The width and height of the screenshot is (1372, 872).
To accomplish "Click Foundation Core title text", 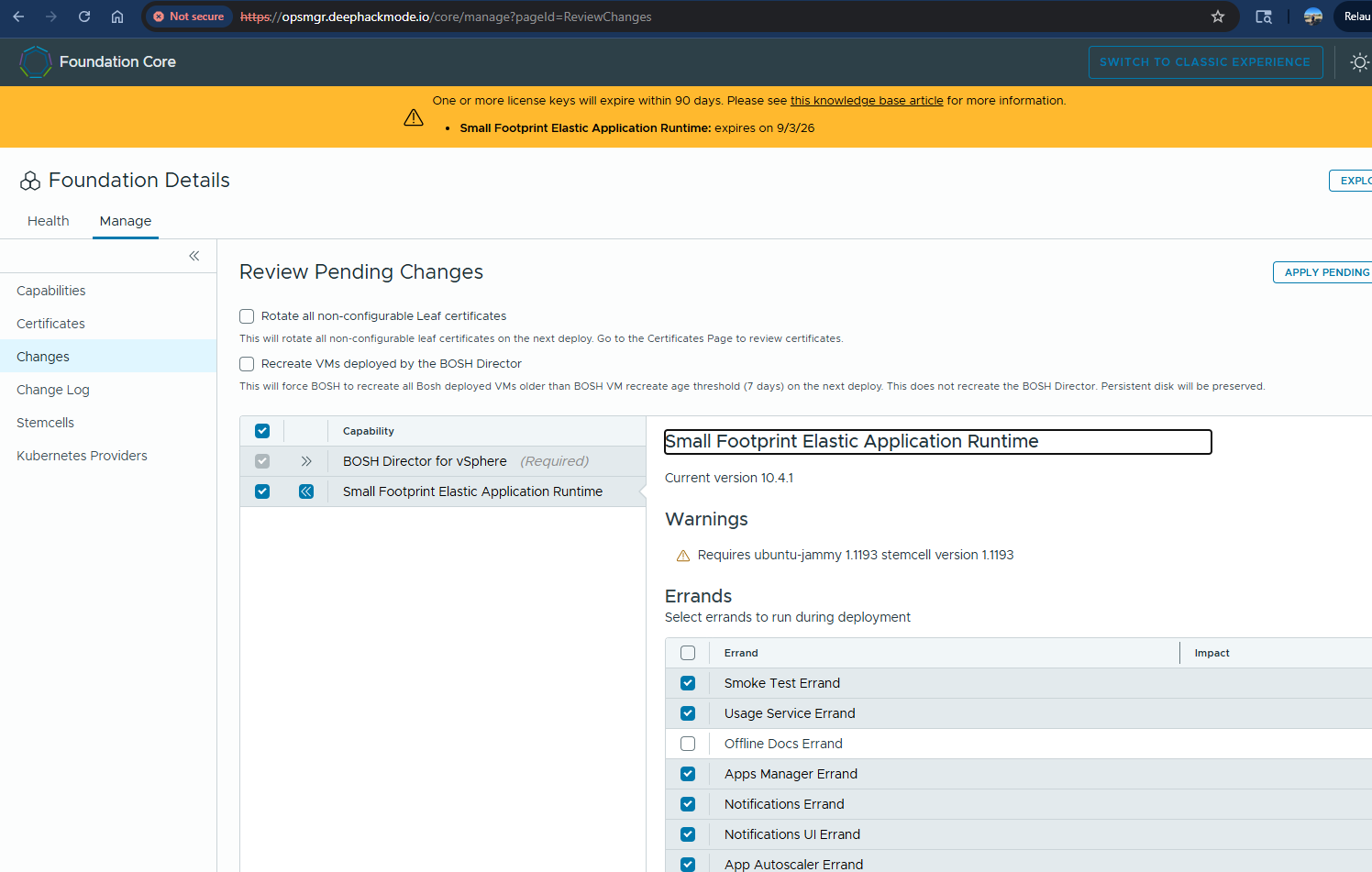I will pos(117,61).
